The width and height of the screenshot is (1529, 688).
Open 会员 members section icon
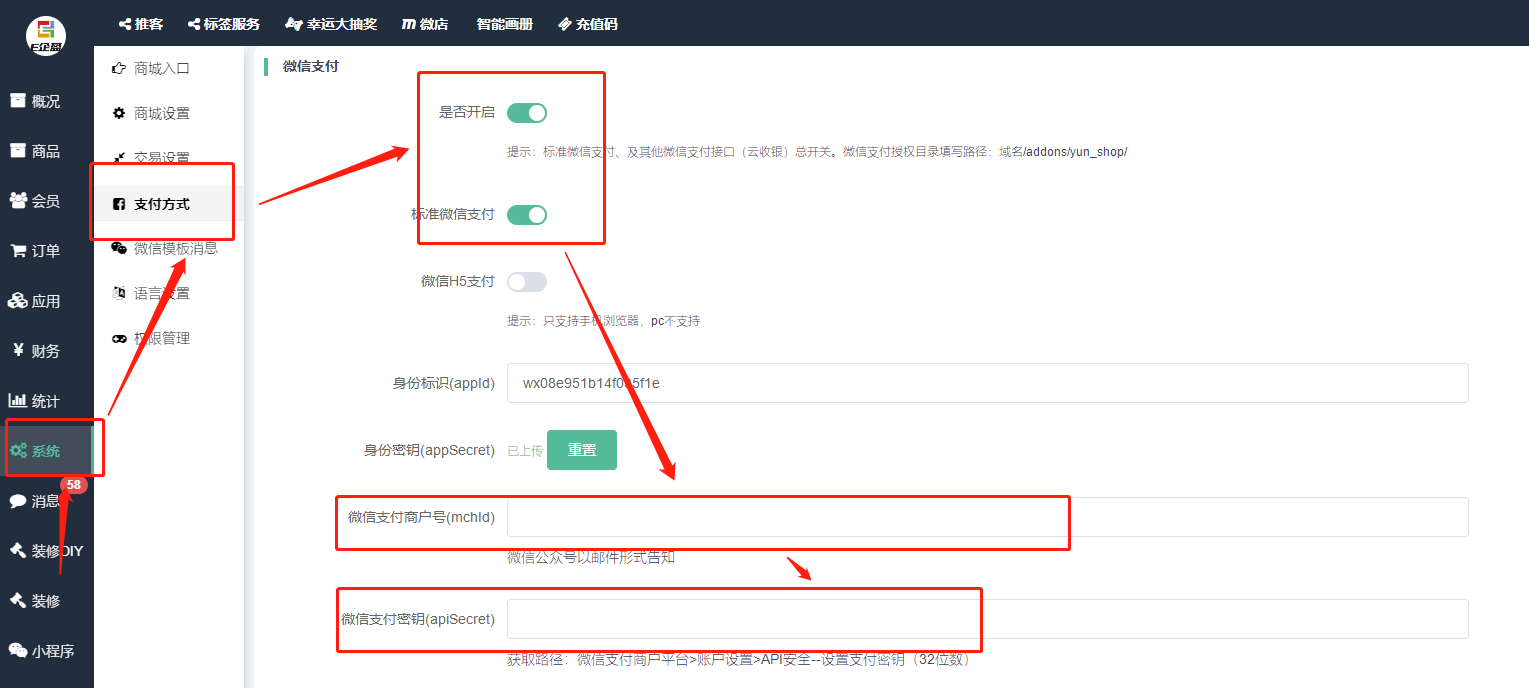pyautogui.click(x=18, y=201)
